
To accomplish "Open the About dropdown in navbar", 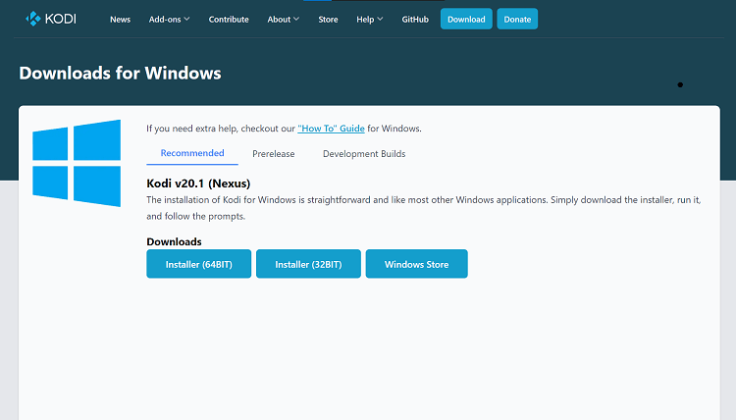I will pos(283,19).
